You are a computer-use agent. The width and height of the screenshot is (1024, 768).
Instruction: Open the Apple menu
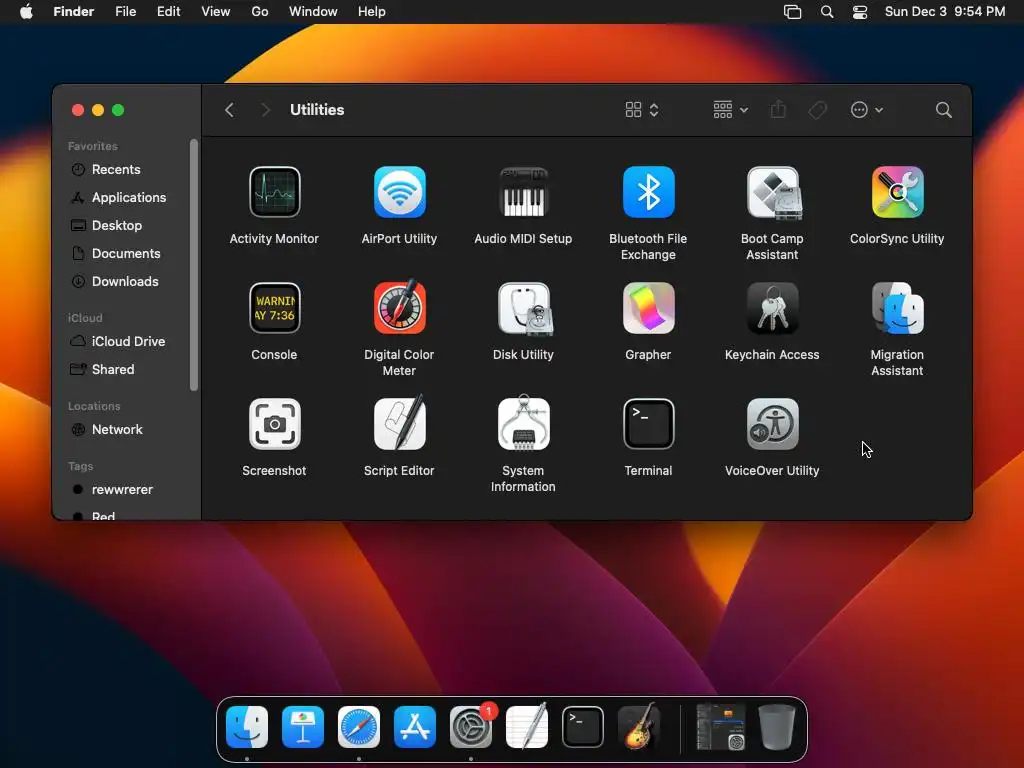point(26,12)
